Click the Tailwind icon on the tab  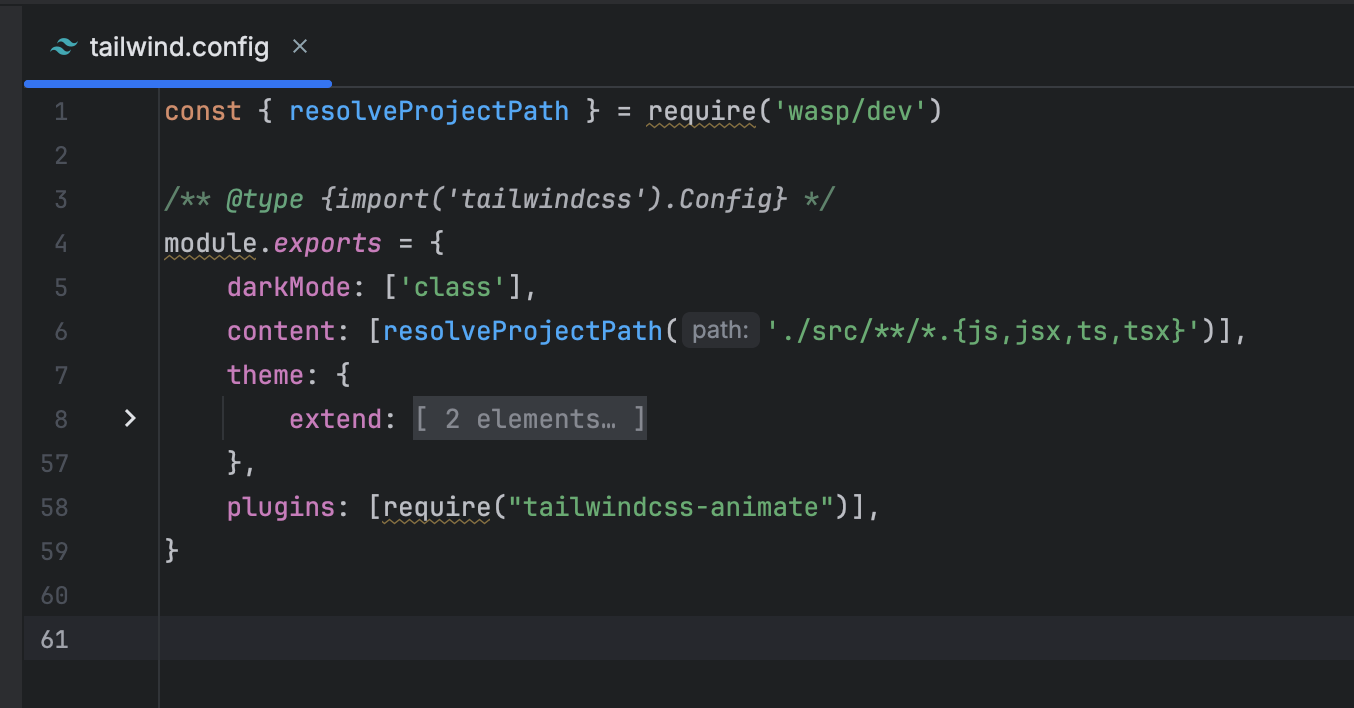pyautogui.click(x=63, y=47)
